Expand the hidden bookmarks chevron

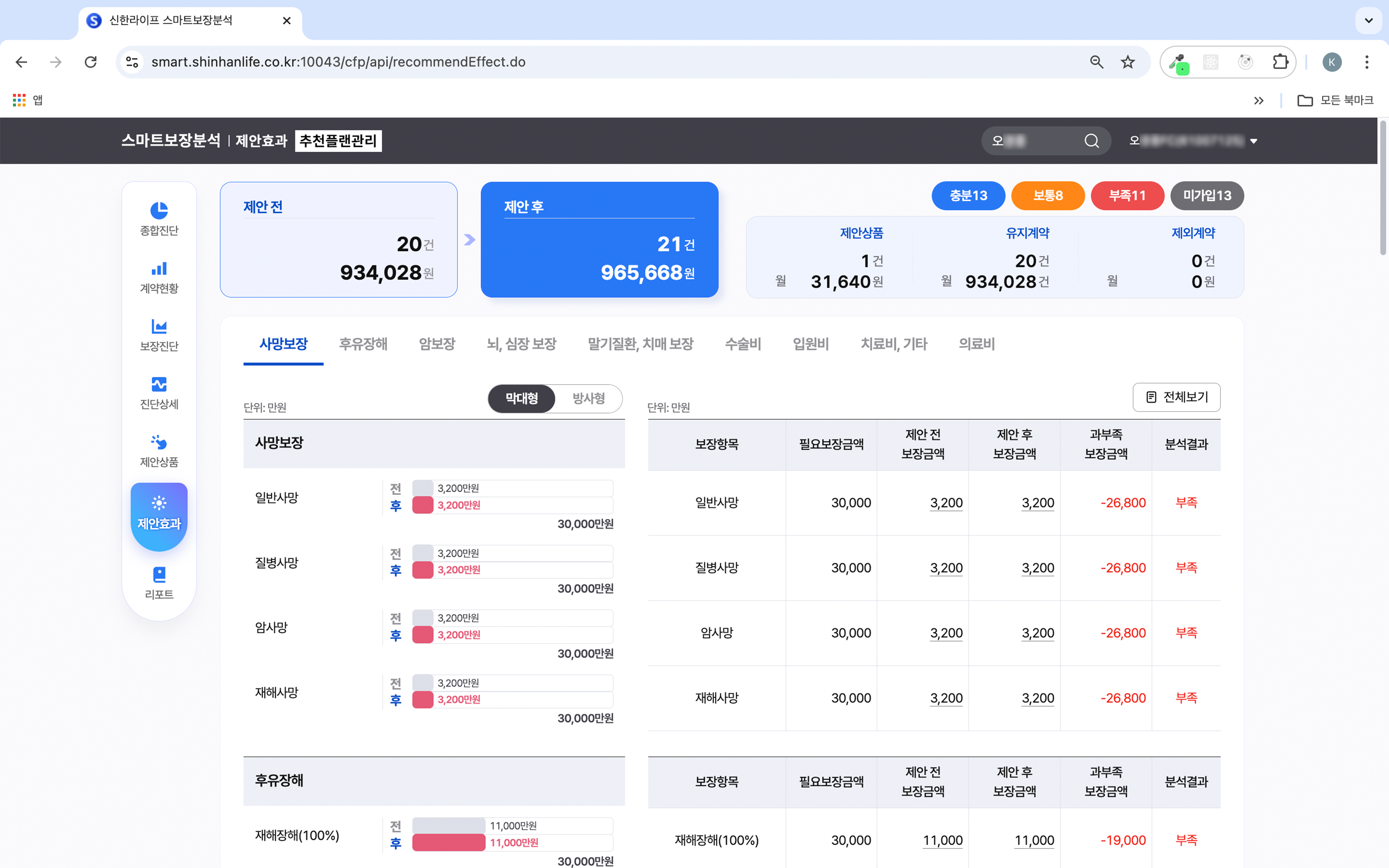point(1259,100)
